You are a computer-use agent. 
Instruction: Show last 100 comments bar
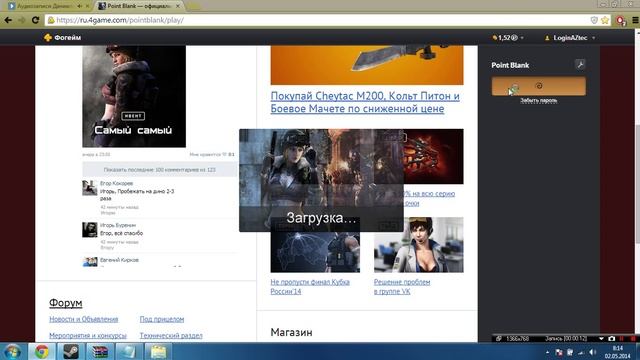click(x=160, y=169)
